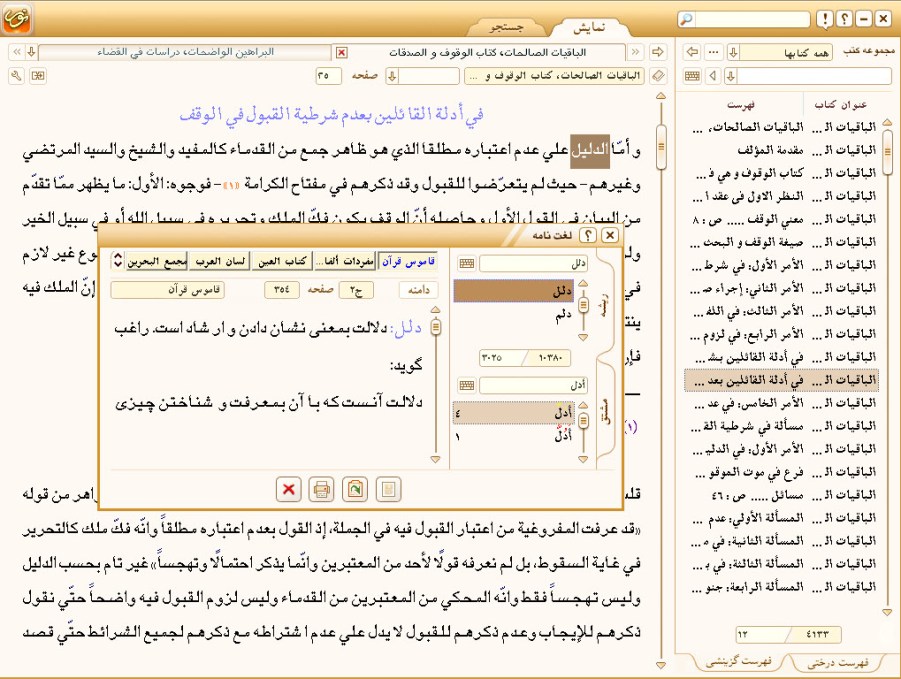Click the red X cancel icon in dictionary dialog
Viewport: 901px width, 679px height.
[289, 489]
